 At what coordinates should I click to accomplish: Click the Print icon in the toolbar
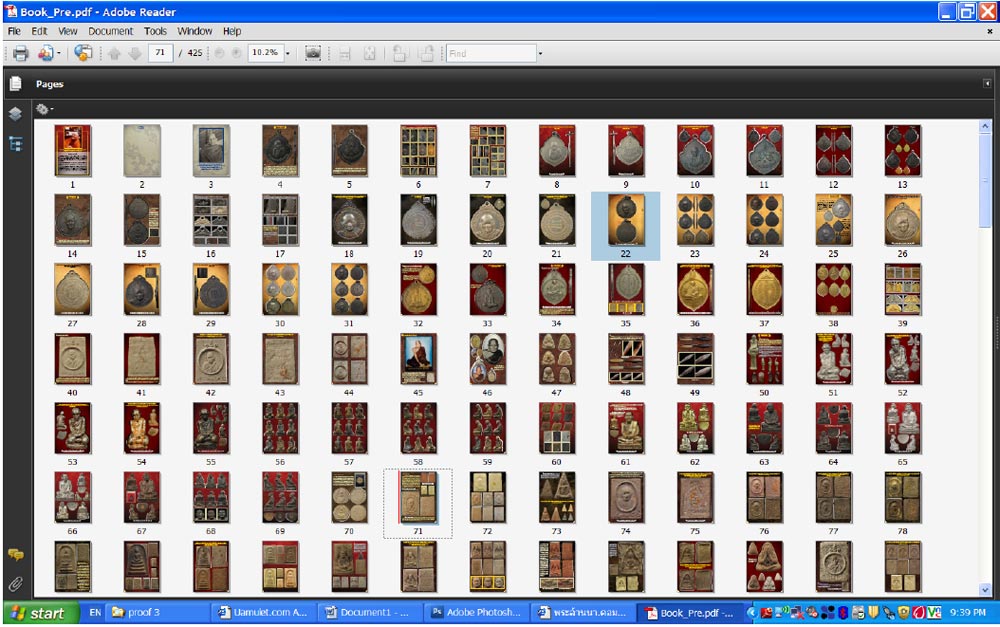[x=19, y=53]
